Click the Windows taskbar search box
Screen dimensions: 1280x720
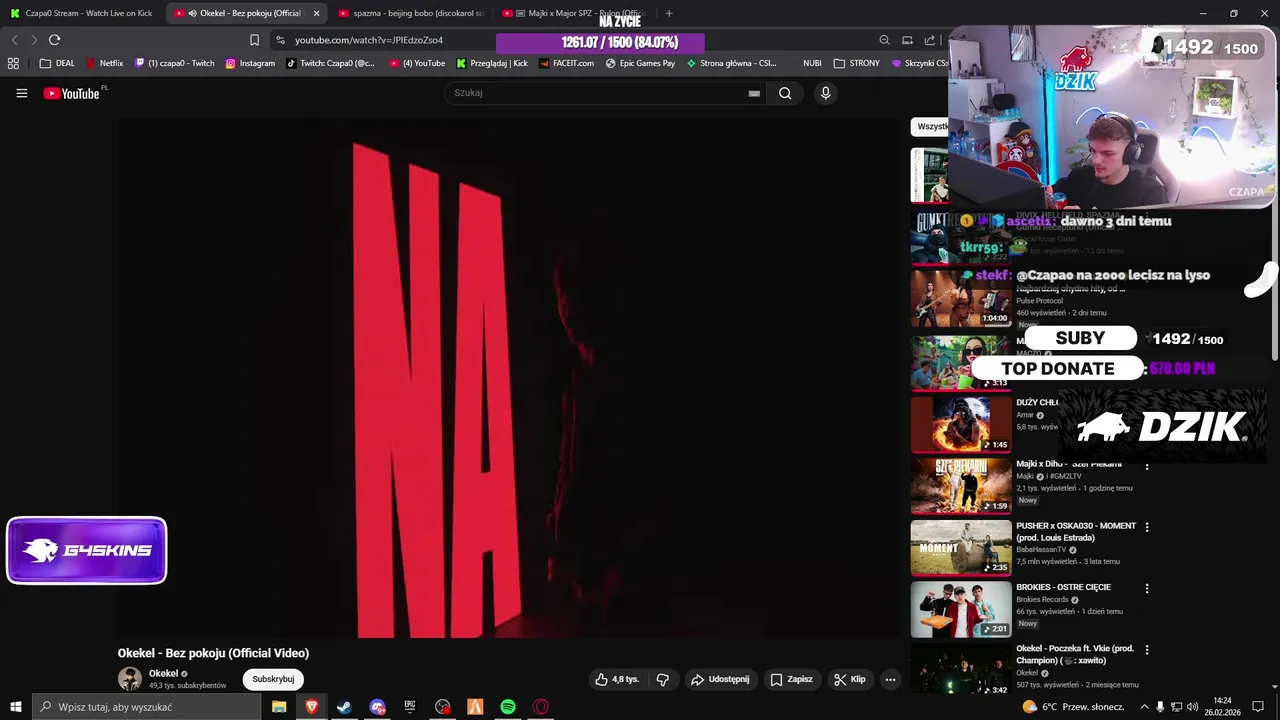coord(147,707)
